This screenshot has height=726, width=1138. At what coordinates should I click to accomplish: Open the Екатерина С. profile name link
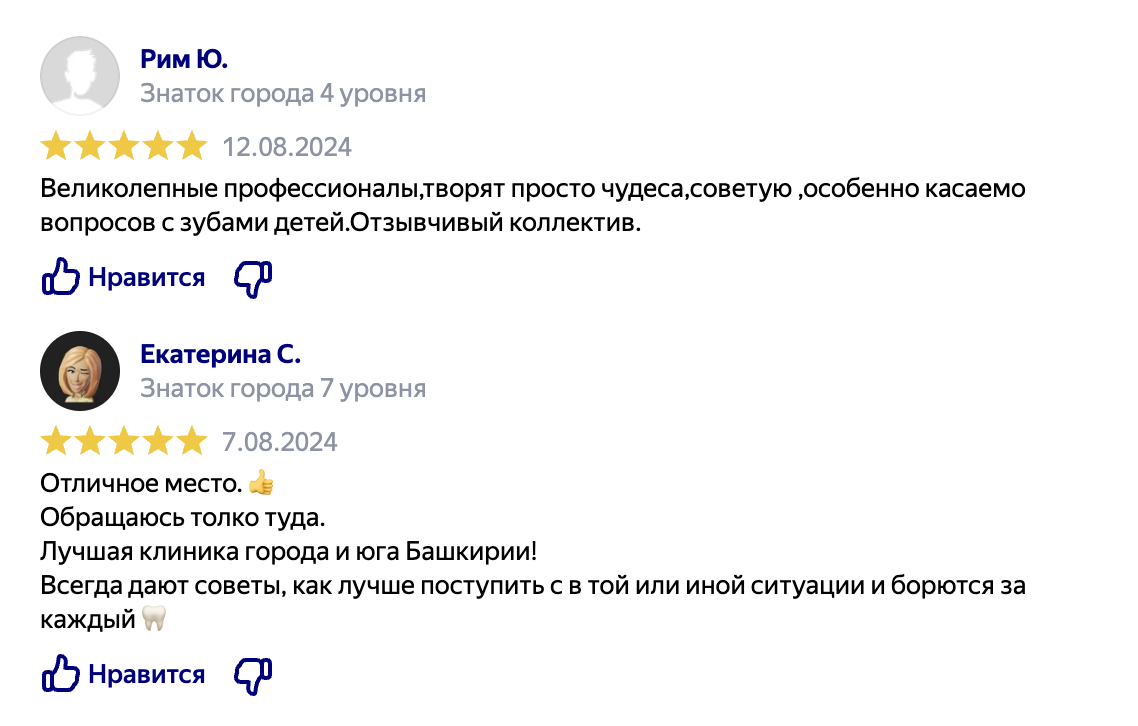point(220,355)
